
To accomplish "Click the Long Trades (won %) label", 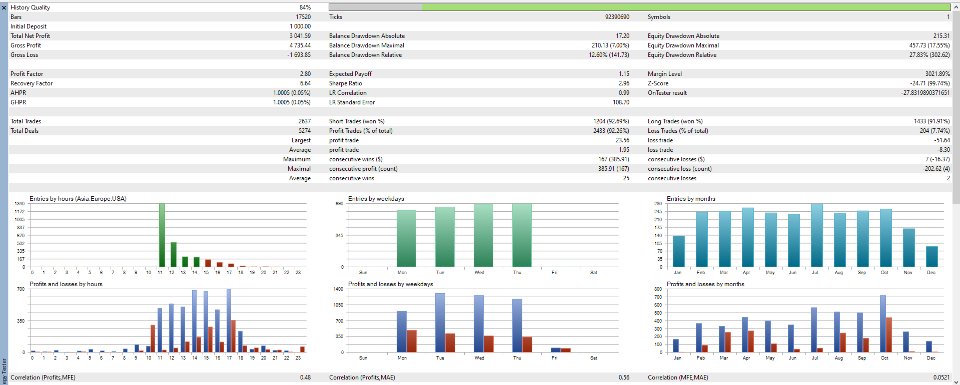I will click(x=675, y=121).
